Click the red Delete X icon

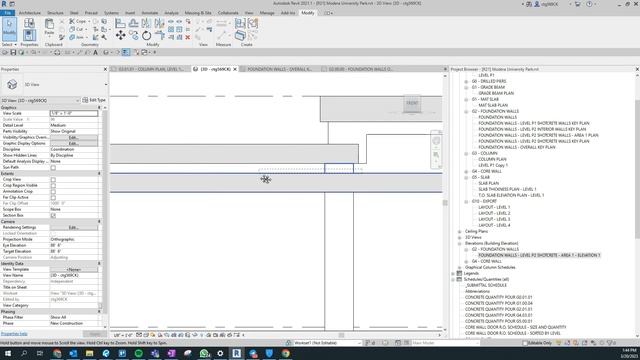(x=188, y=37)
